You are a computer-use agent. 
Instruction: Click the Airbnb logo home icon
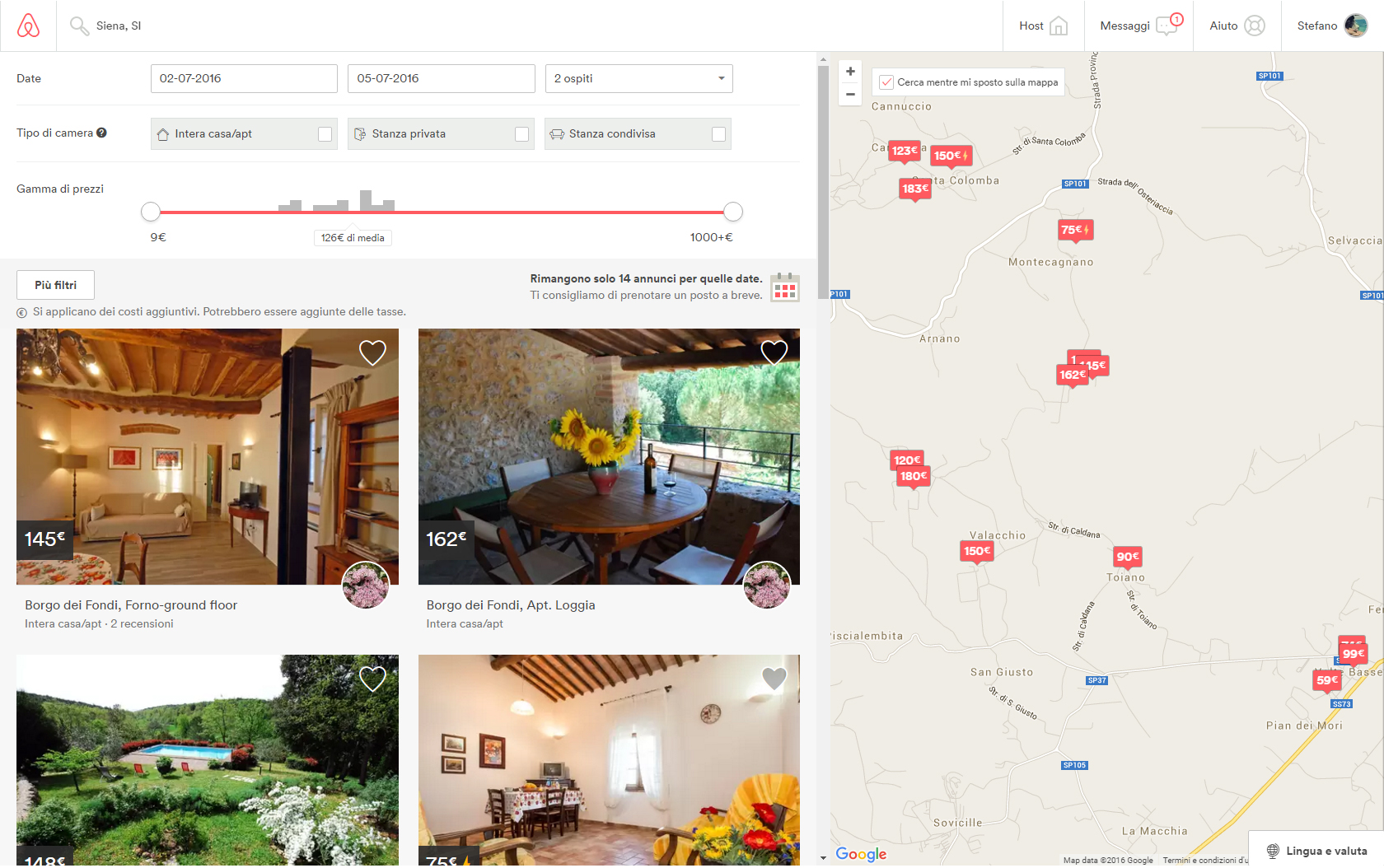coord(28,26)
